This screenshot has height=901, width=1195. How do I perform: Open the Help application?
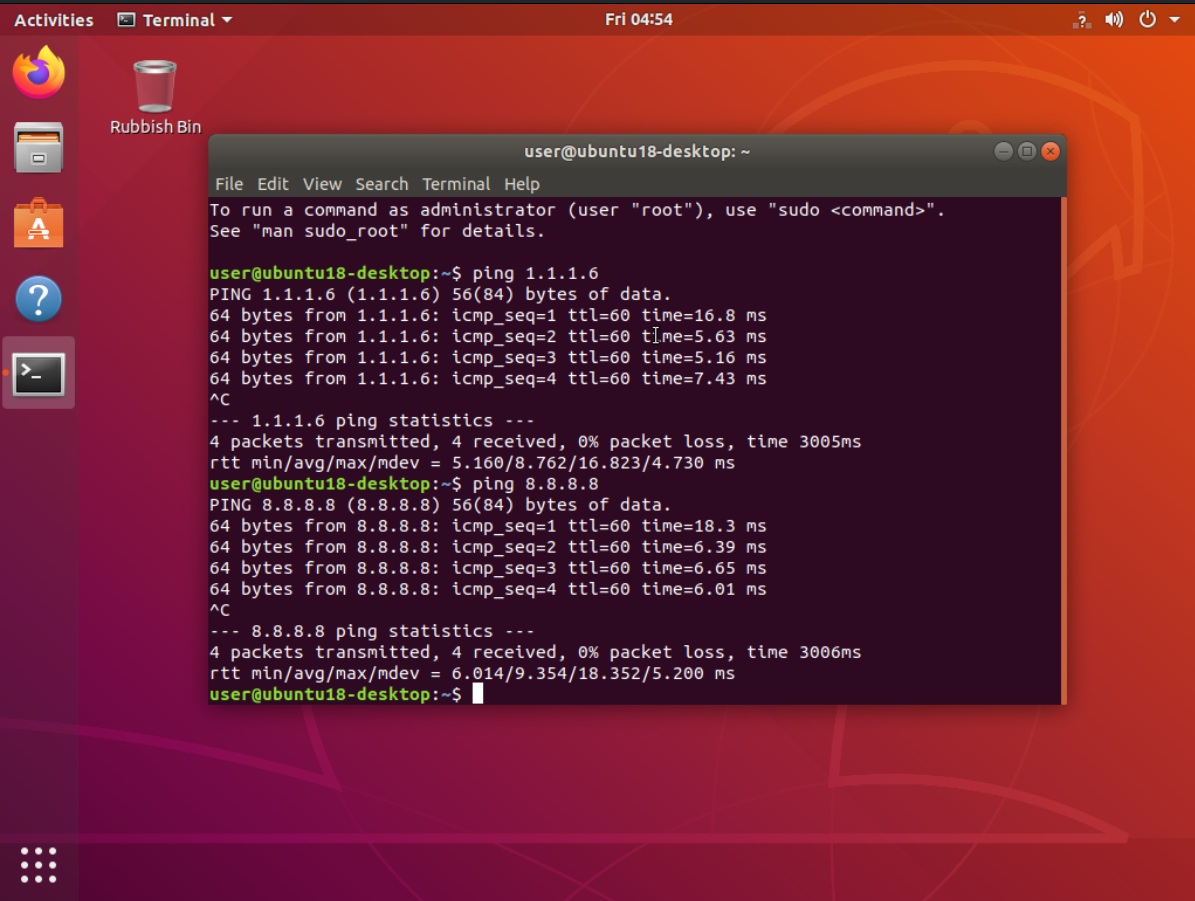pos(38,298)
